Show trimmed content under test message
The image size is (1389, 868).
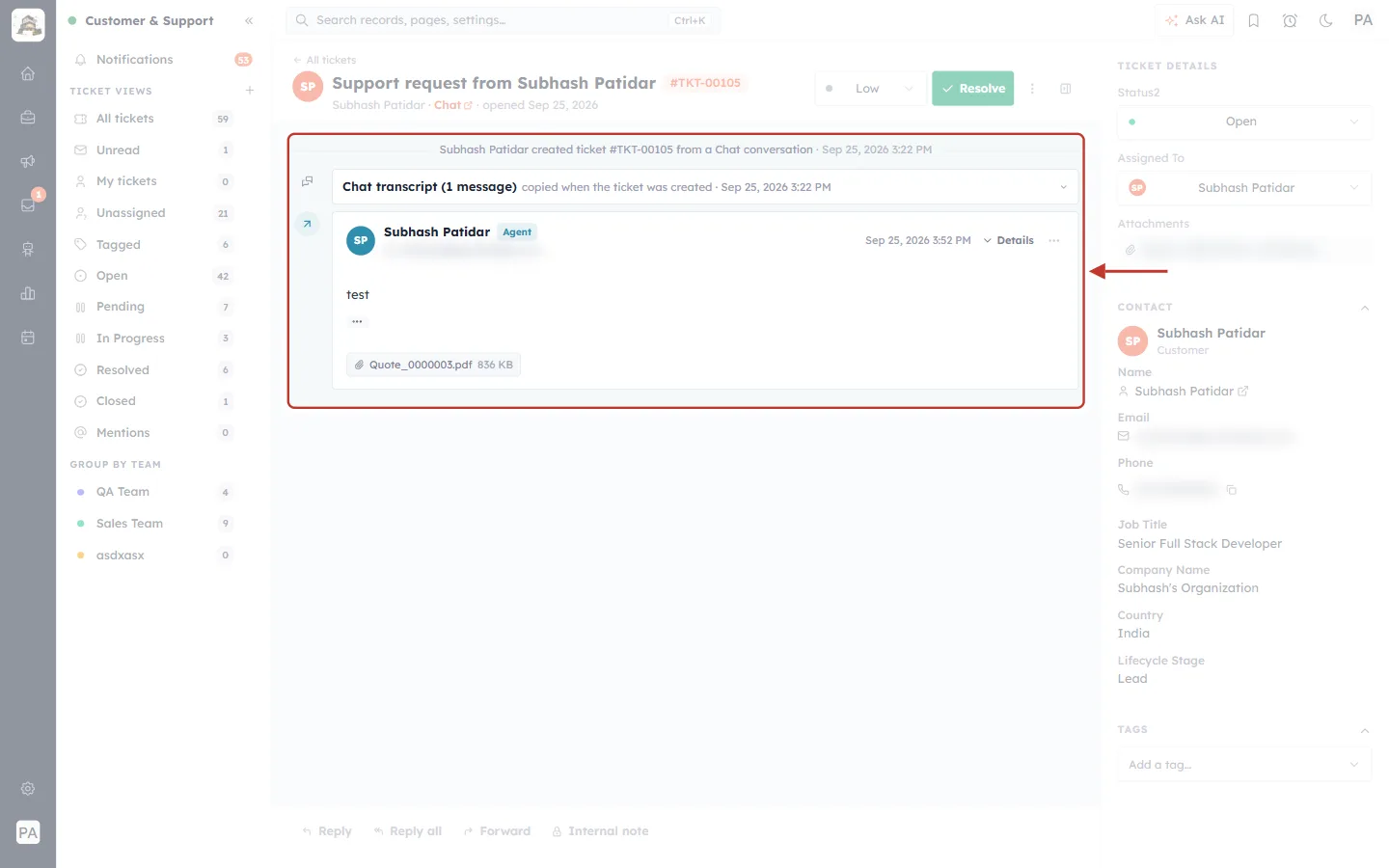click(357, 321)
